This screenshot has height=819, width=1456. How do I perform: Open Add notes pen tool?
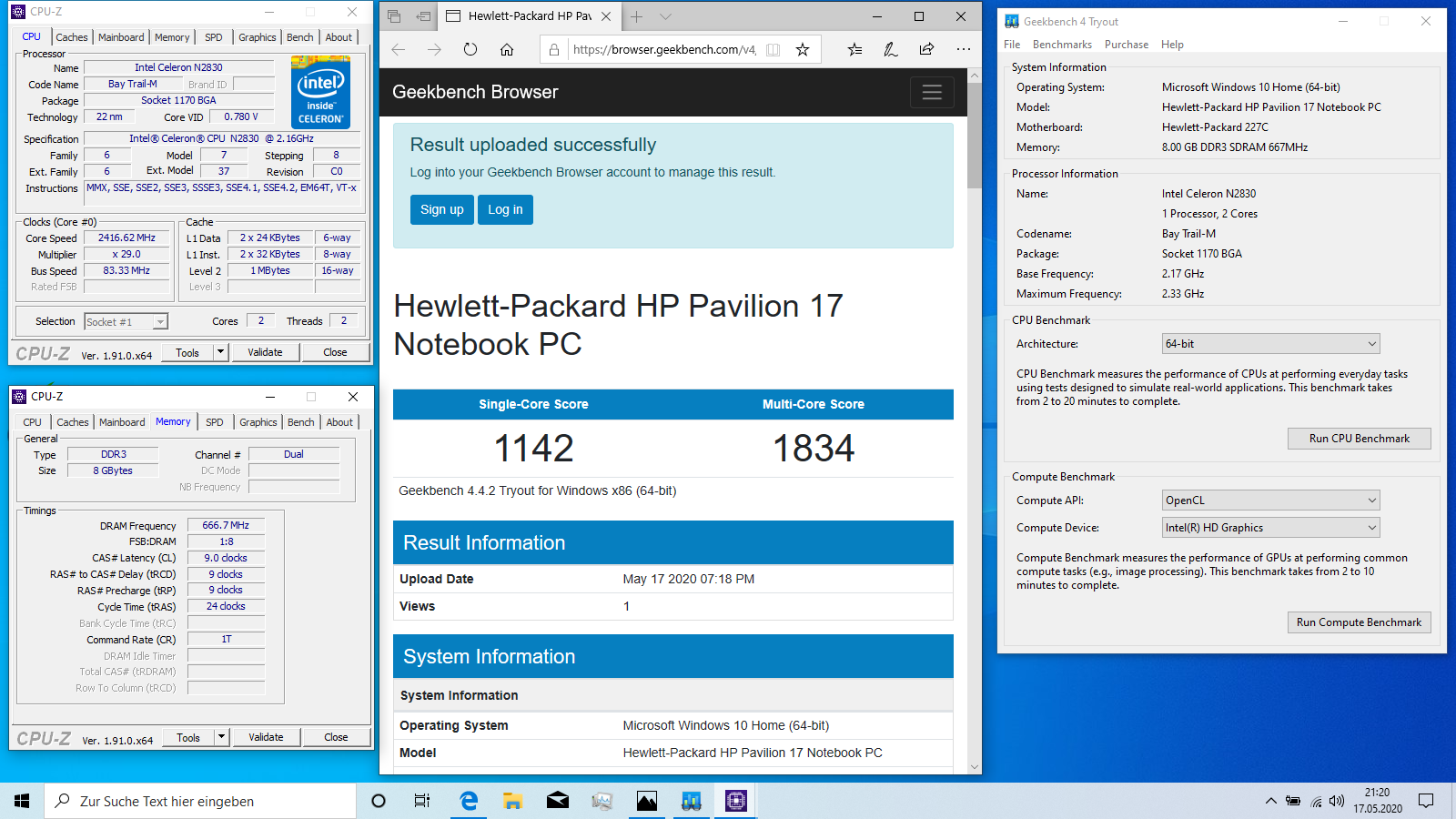pyautogui.click(x=891, y=50)
